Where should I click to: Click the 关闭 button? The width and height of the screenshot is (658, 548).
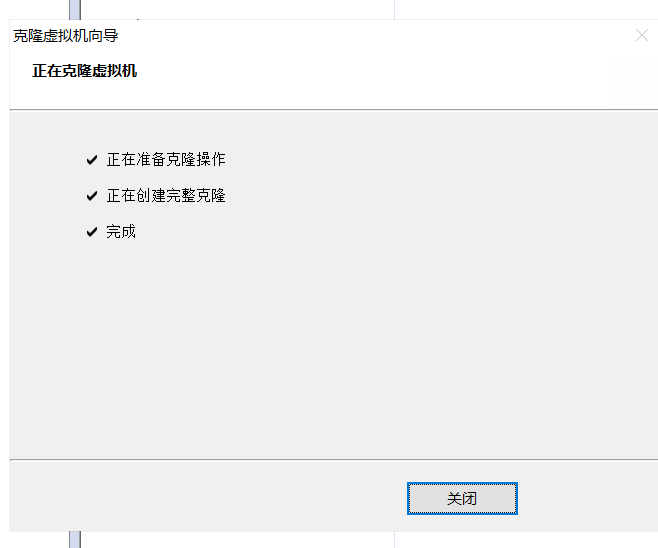(x=462, y=498)
